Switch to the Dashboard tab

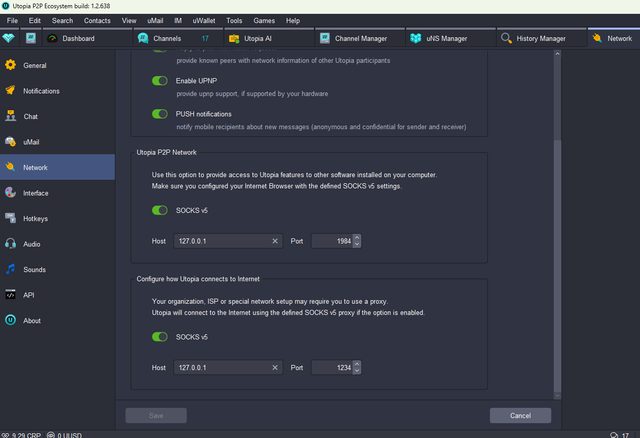(87, 38)
